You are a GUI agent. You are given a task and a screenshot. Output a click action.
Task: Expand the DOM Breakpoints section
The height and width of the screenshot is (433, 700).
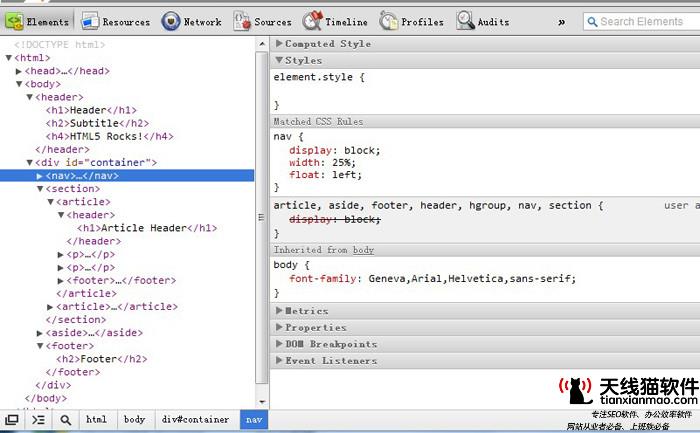click(279, 343)
